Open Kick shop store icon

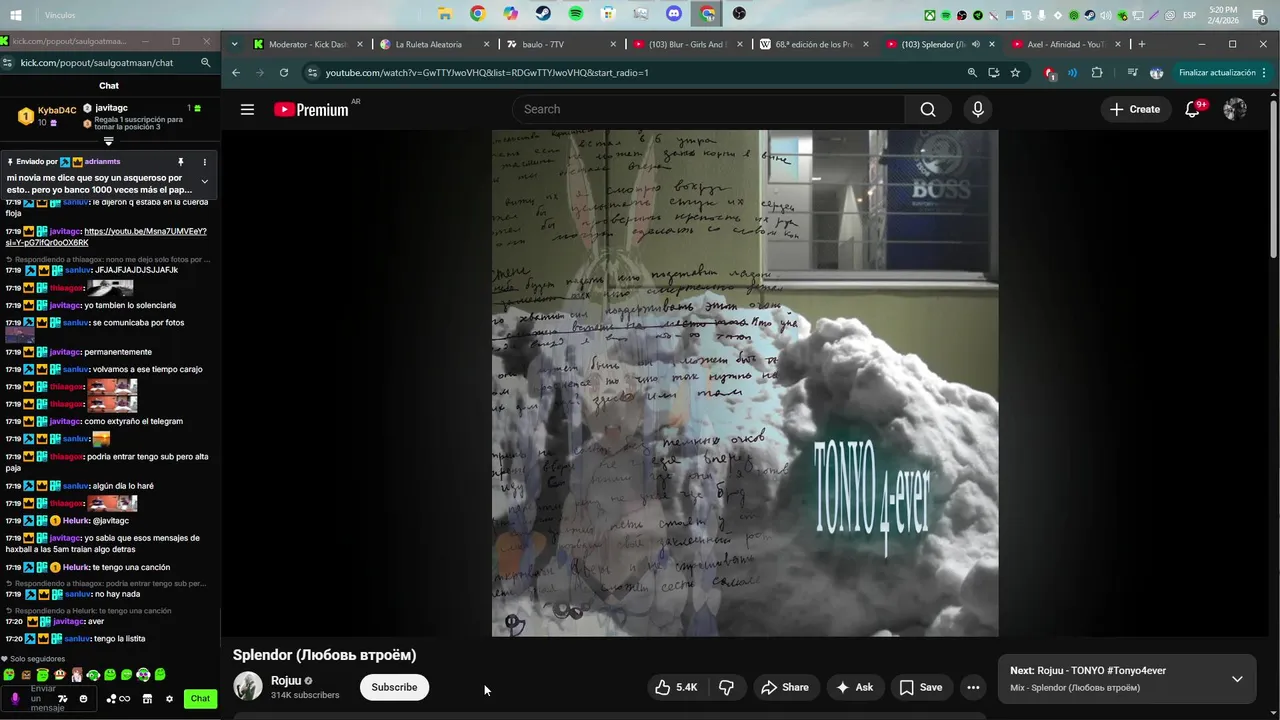pyautogui.click(x=147, y=699)
